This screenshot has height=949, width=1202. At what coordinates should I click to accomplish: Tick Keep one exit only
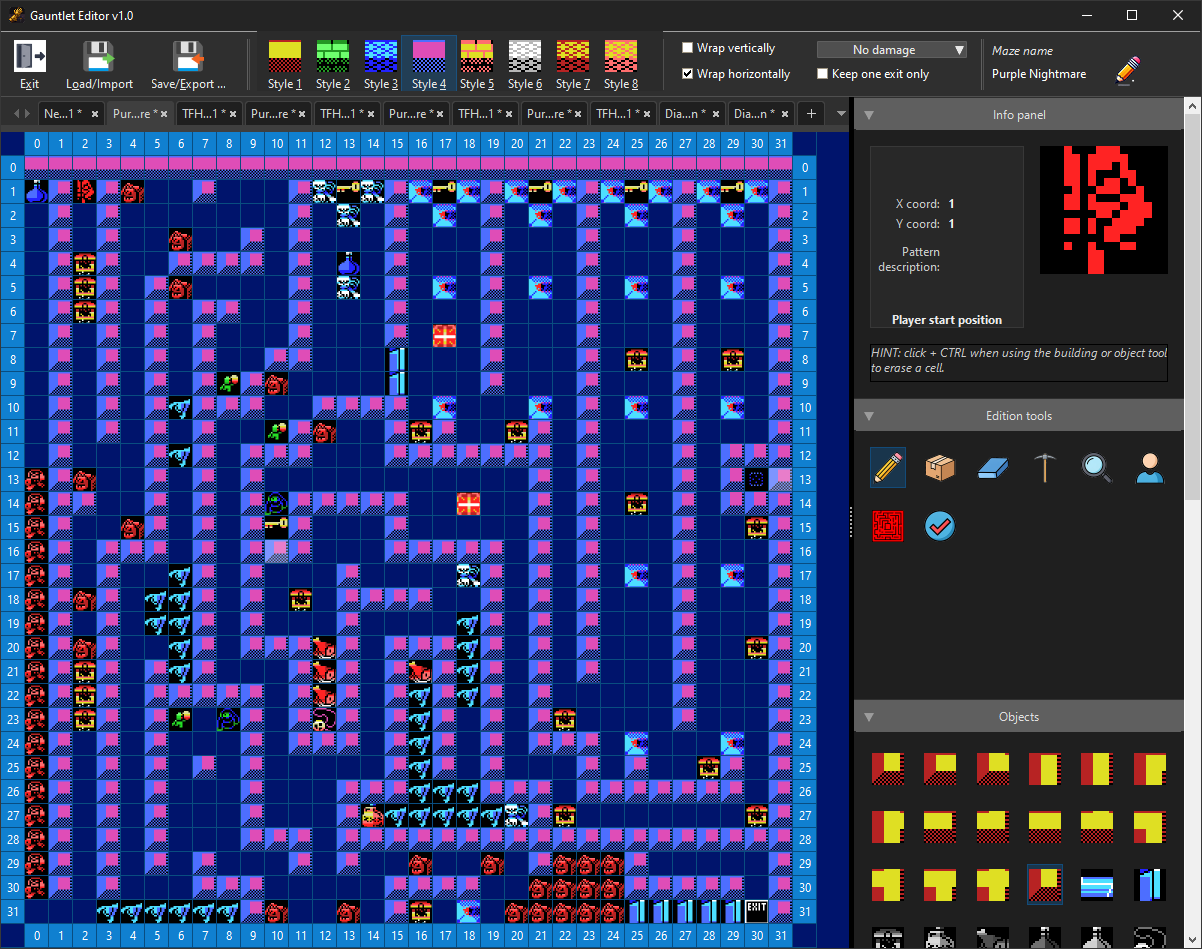(x=822, y=74)
